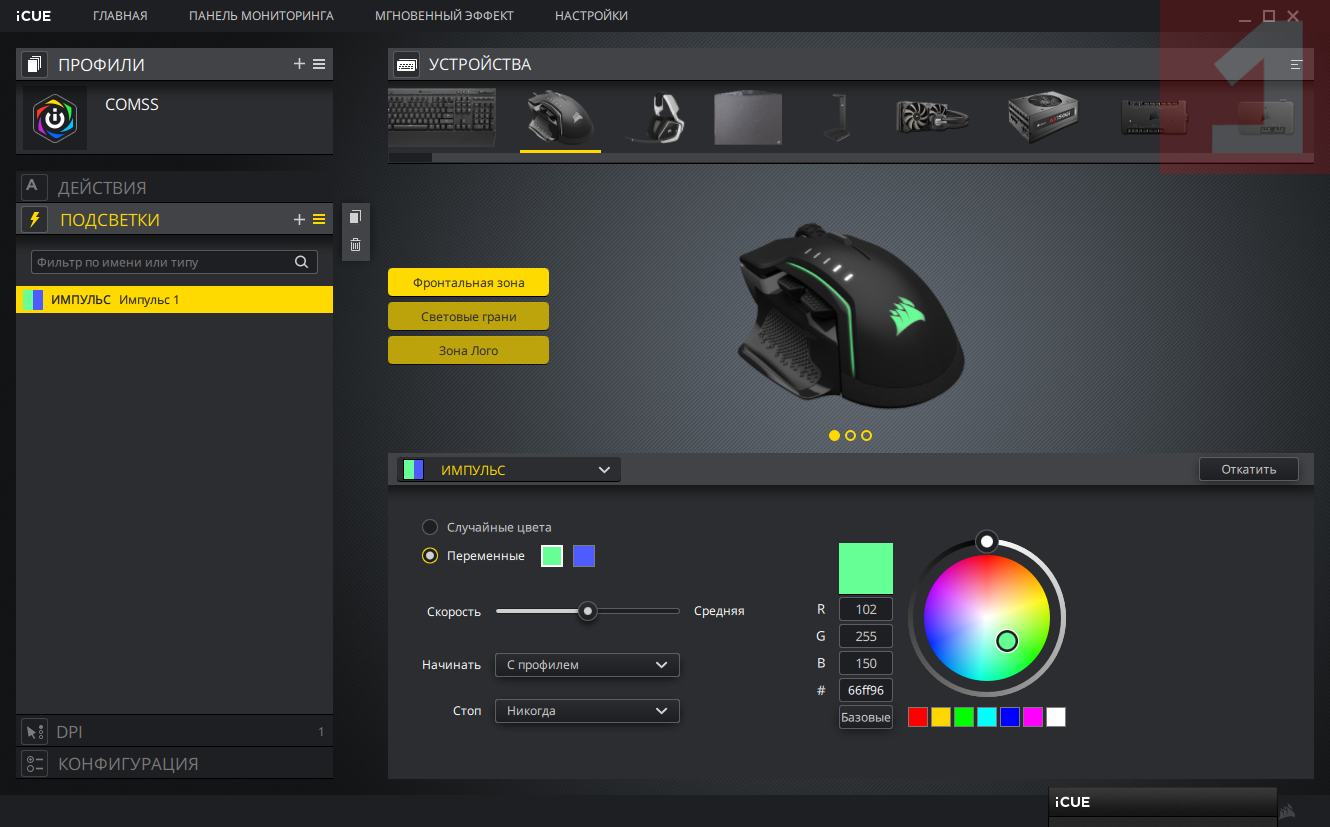Click the B color value field
Image resolution: width=1330 pixels, height=827 pixels.
point(866,663)
